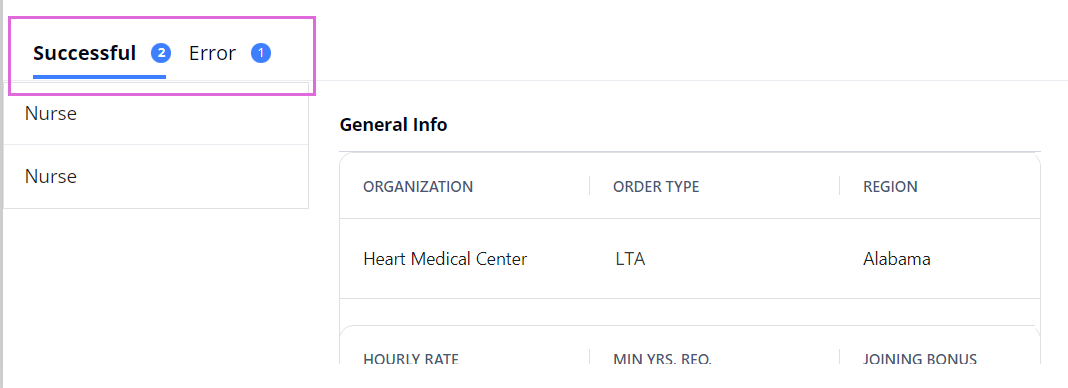The height and width of the screenshot is (388, 1068).
Task: Click the JOINING BONUS column header
Action: tap(920, 359)
